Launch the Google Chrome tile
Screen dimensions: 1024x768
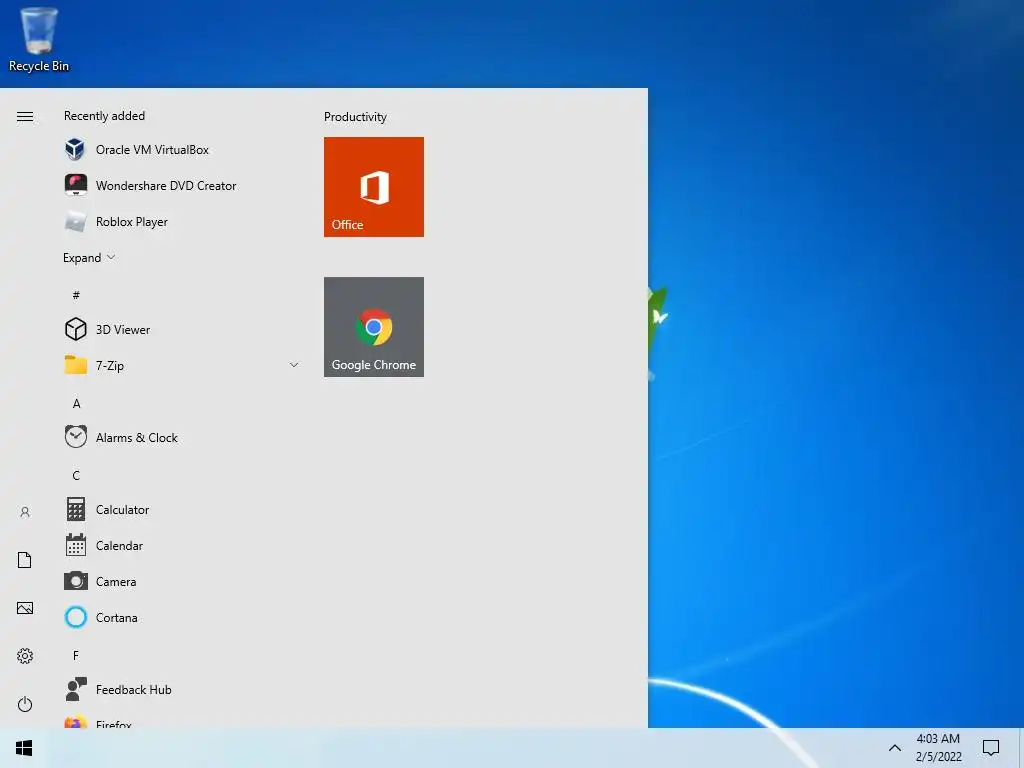pos(374,327)
